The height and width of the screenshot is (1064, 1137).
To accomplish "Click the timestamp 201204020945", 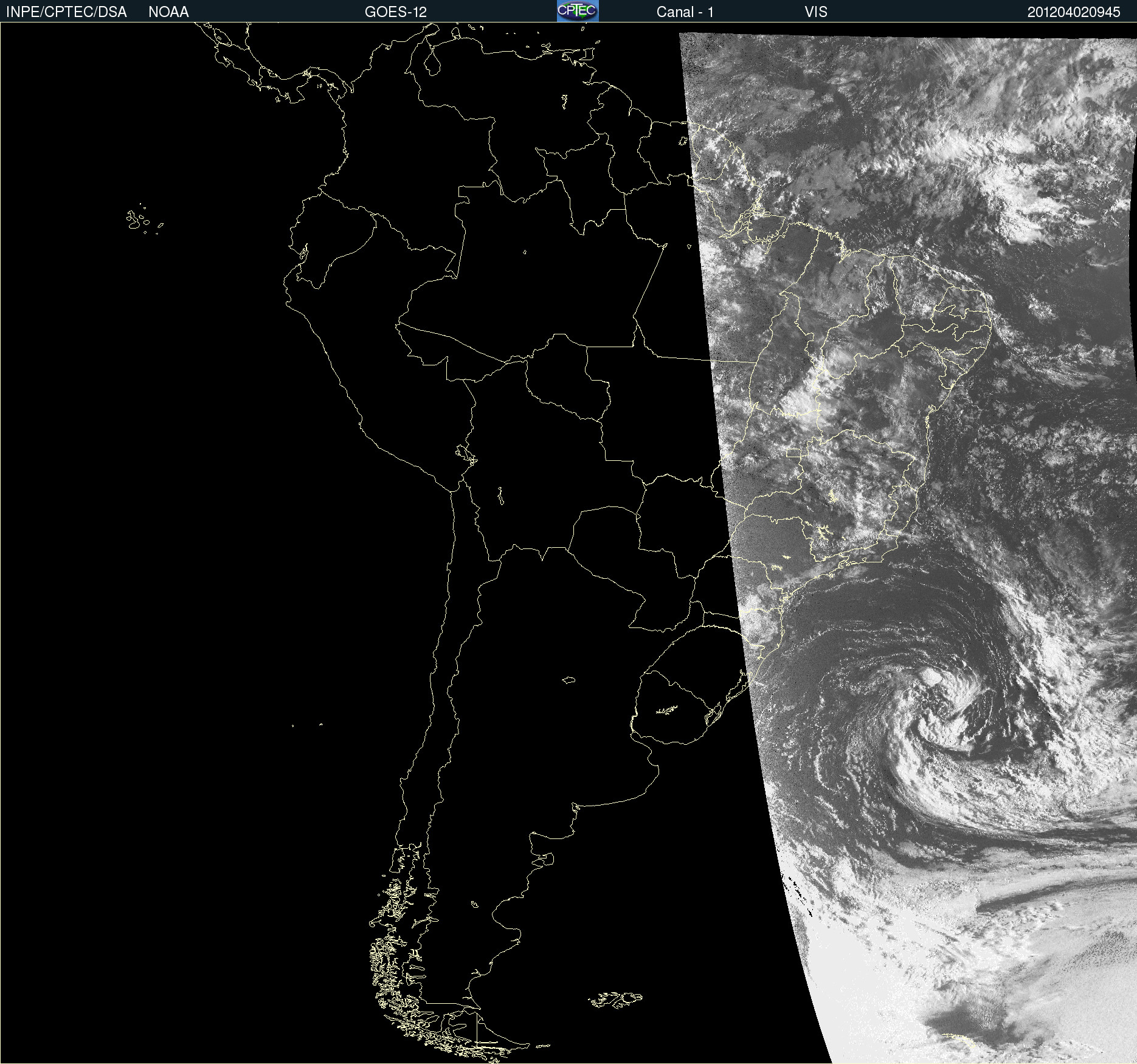I will pyautogui.click(x=1074, y=12).
